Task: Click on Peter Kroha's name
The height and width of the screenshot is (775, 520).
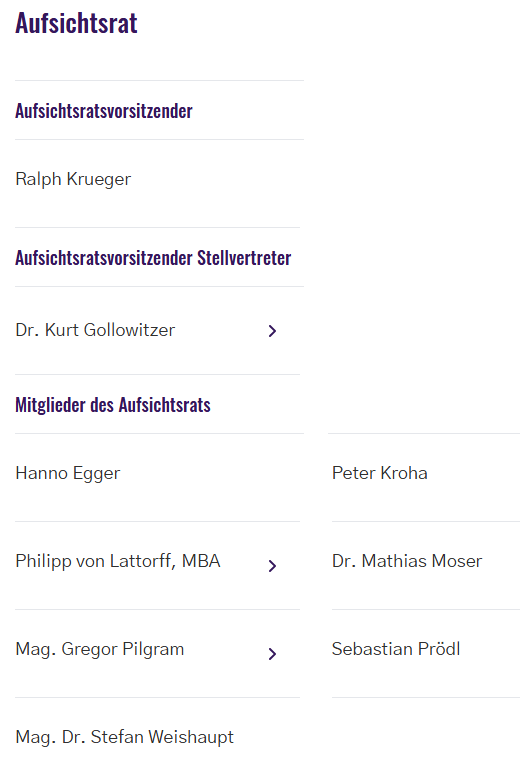Action: click(x=380, y=473)
